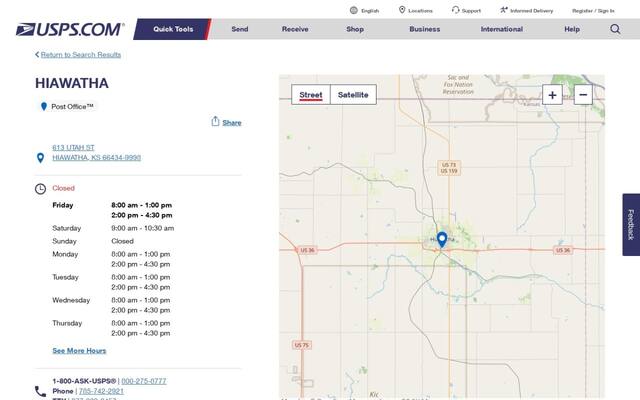Click the Post Office type pin icon
Screen dimensions: 640x400
pos(44,107)
